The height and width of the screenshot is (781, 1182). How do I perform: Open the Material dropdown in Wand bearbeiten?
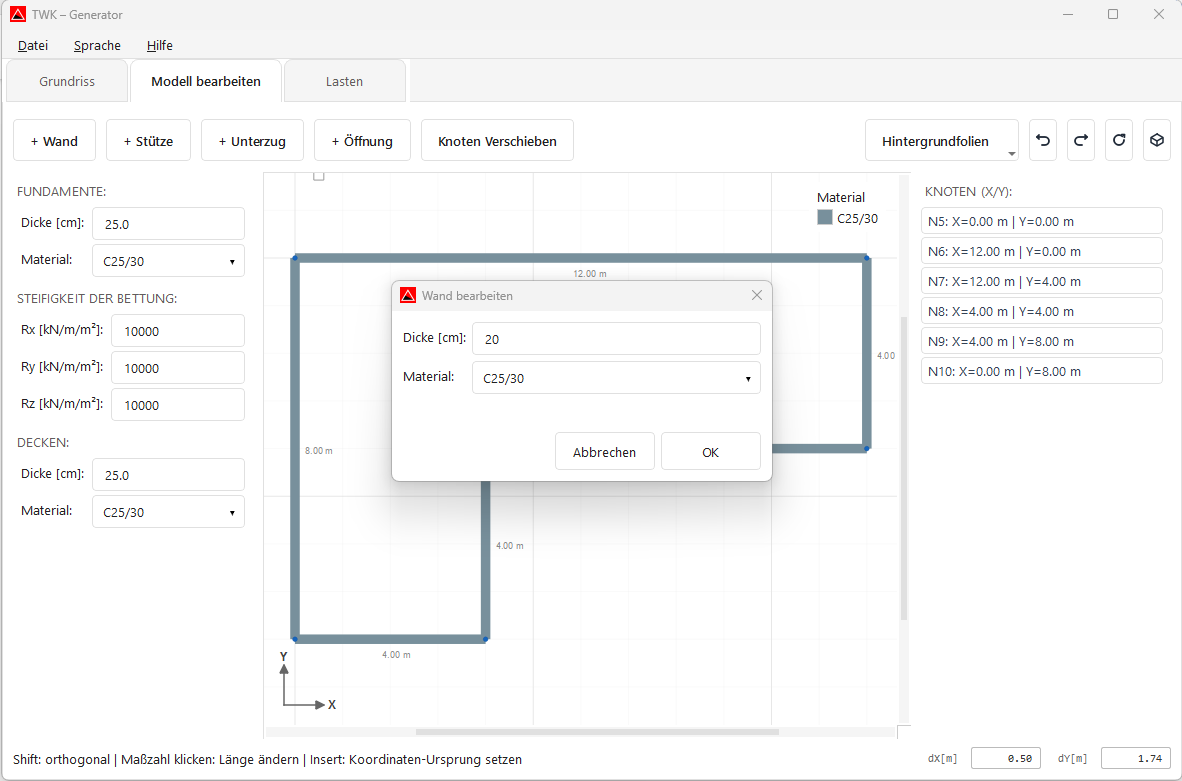click(x=614, y=377)
